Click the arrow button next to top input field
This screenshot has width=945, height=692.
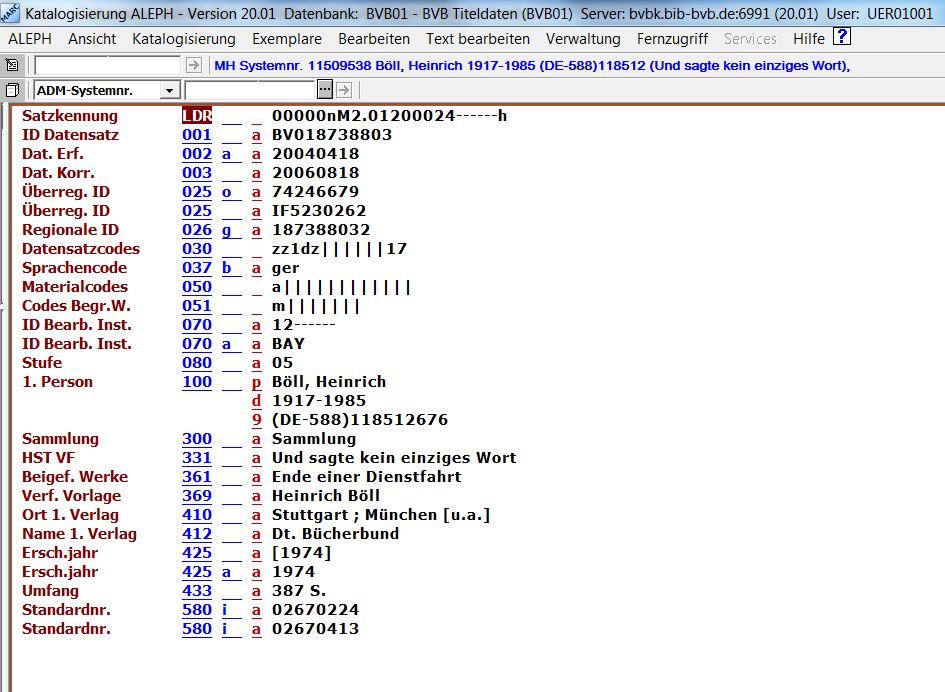pos(194,65)
